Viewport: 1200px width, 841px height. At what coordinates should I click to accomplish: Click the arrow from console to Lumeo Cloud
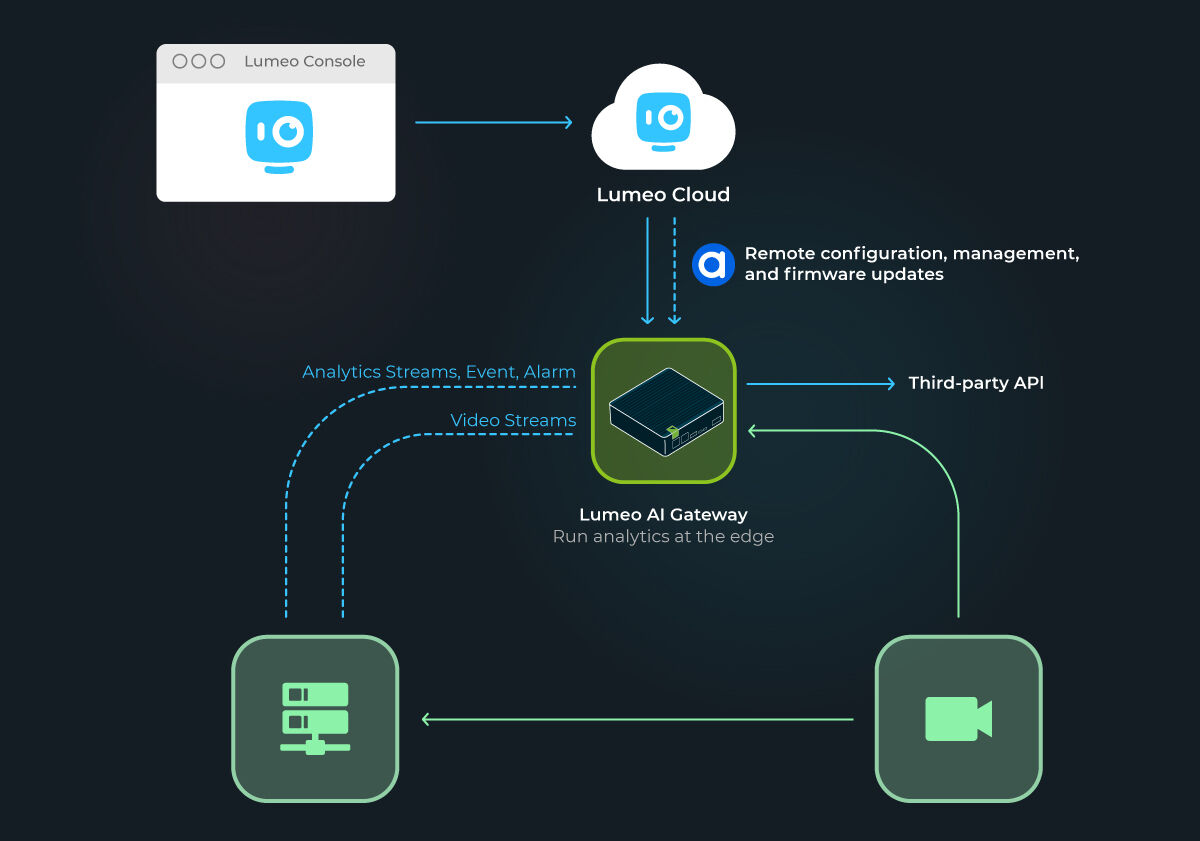tap(493, 123)
